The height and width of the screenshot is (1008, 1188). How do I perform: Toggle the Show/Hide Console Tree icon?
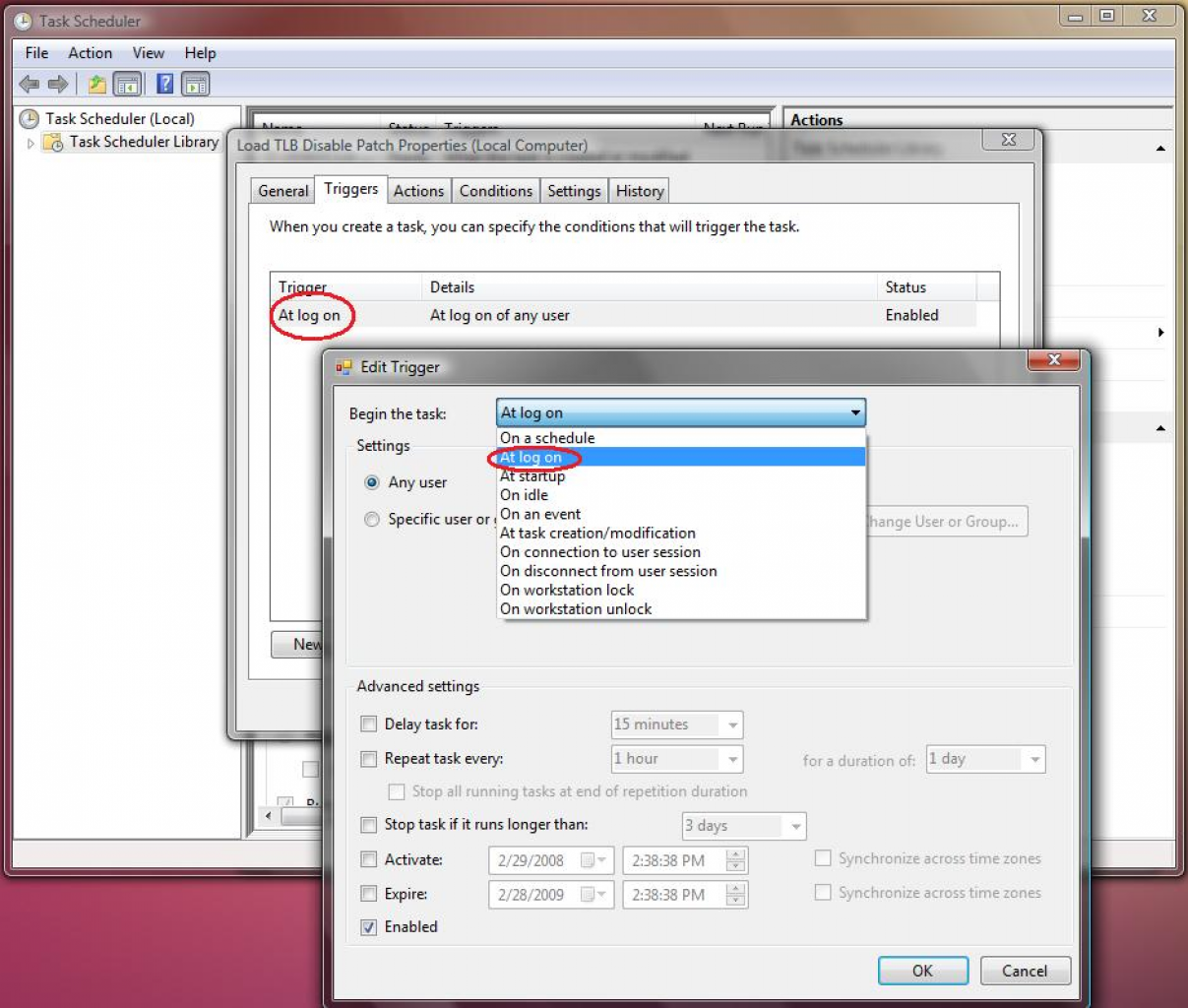127,85
